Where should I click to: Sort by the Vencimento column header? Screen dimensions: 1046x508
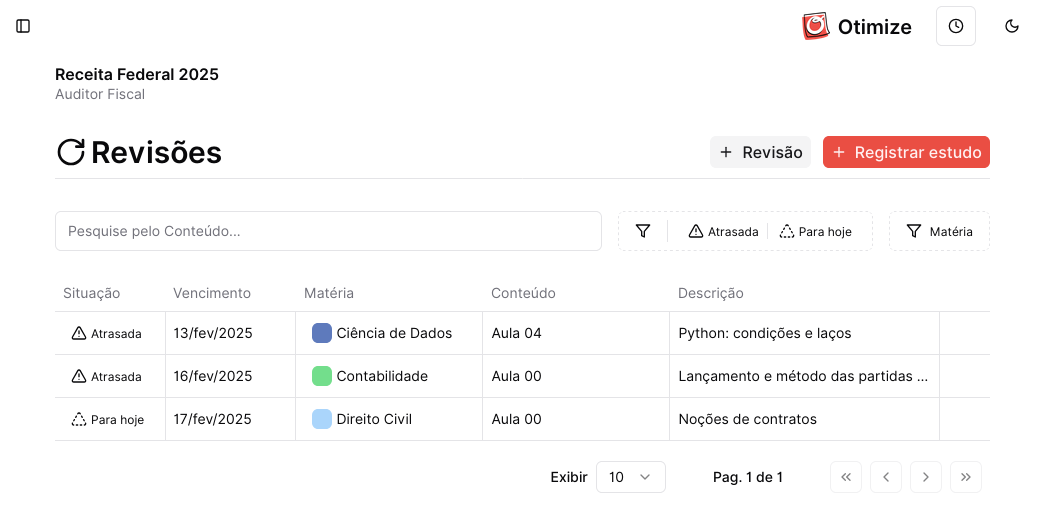212,293
